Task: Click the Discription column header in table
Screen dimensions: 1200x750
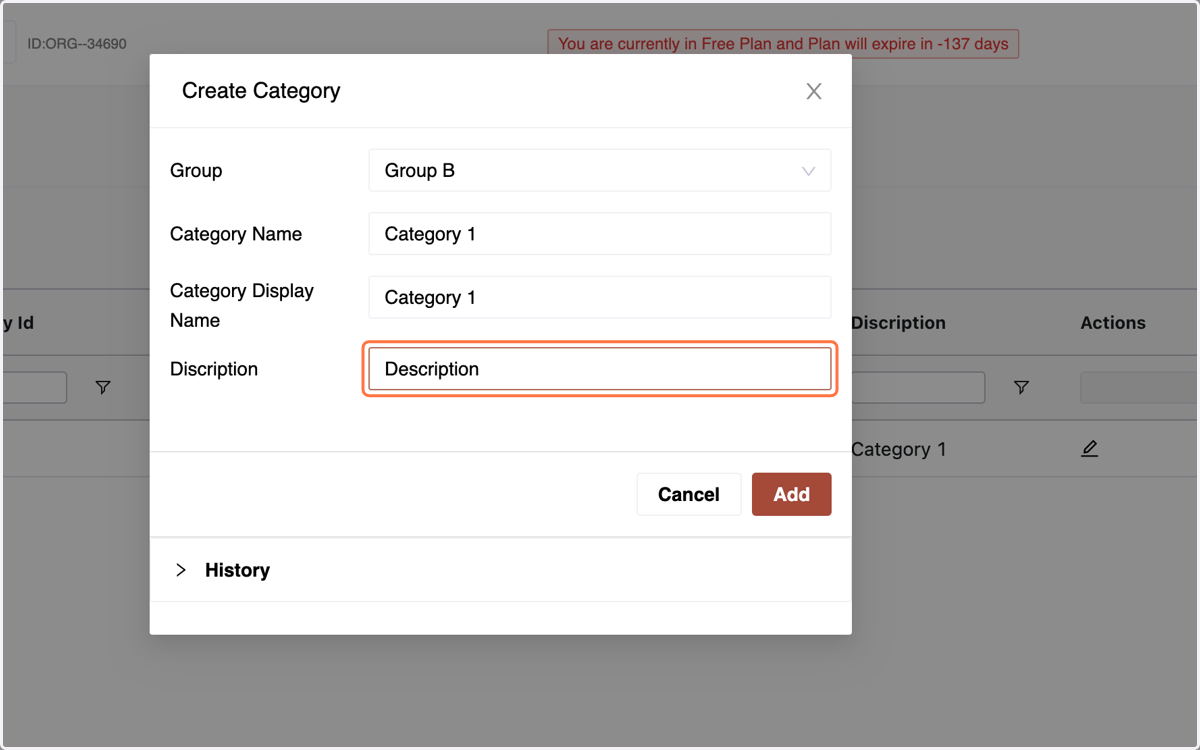Action: pos(898,323)
